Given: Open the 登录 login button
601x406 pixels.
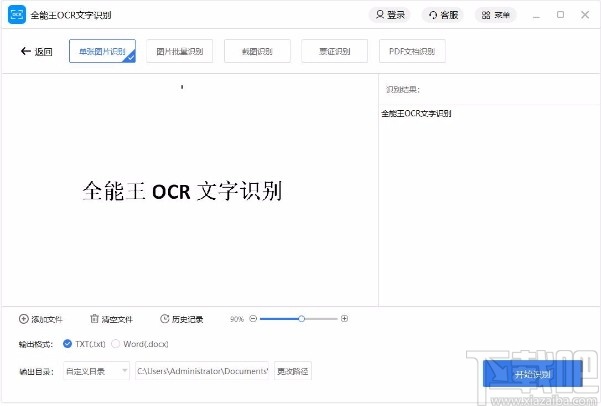Looking at the screenshot, I should pyautogui.click(x=390, y=15).
